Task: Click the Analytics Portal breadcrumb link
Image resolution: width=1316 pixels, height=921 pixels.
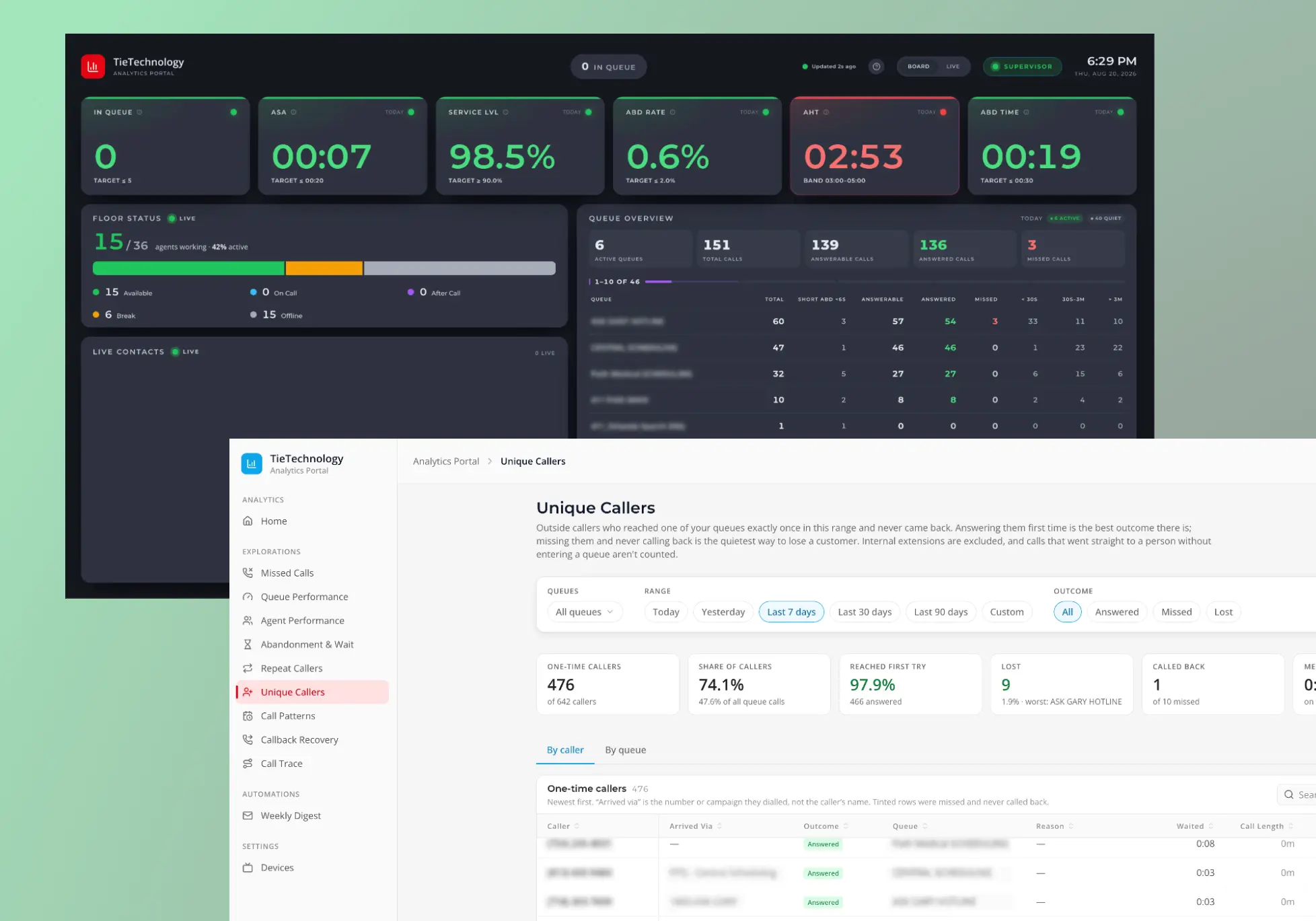Action: 446,462
